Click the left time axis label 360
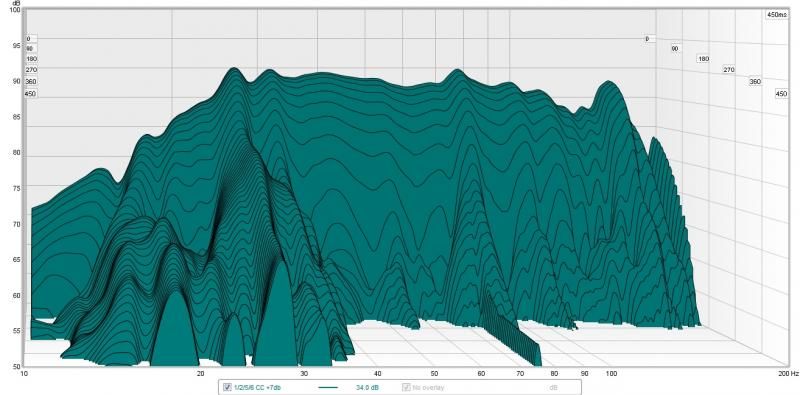Viewport: 800px width, 395px height. (32, 82)
